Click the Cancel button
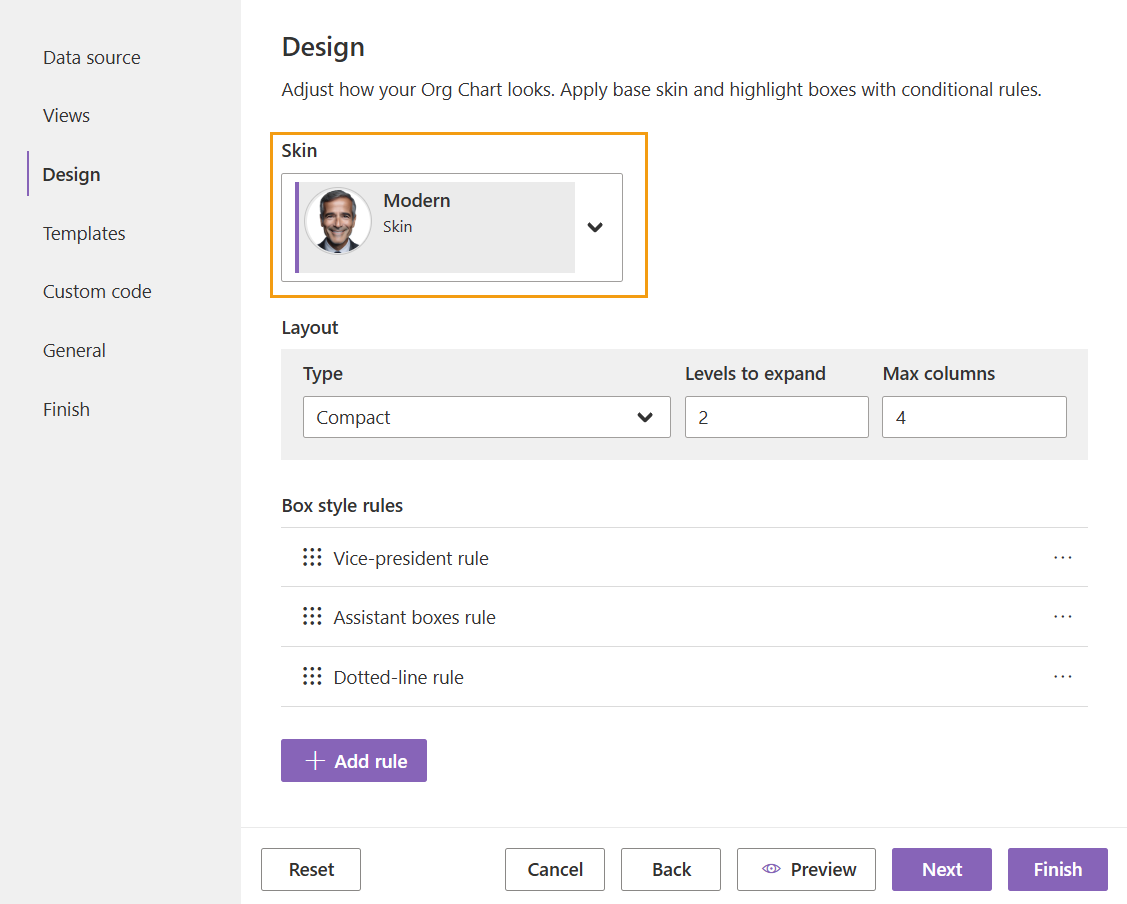The width and height of the screenshot is (1127, 904). 555,870
